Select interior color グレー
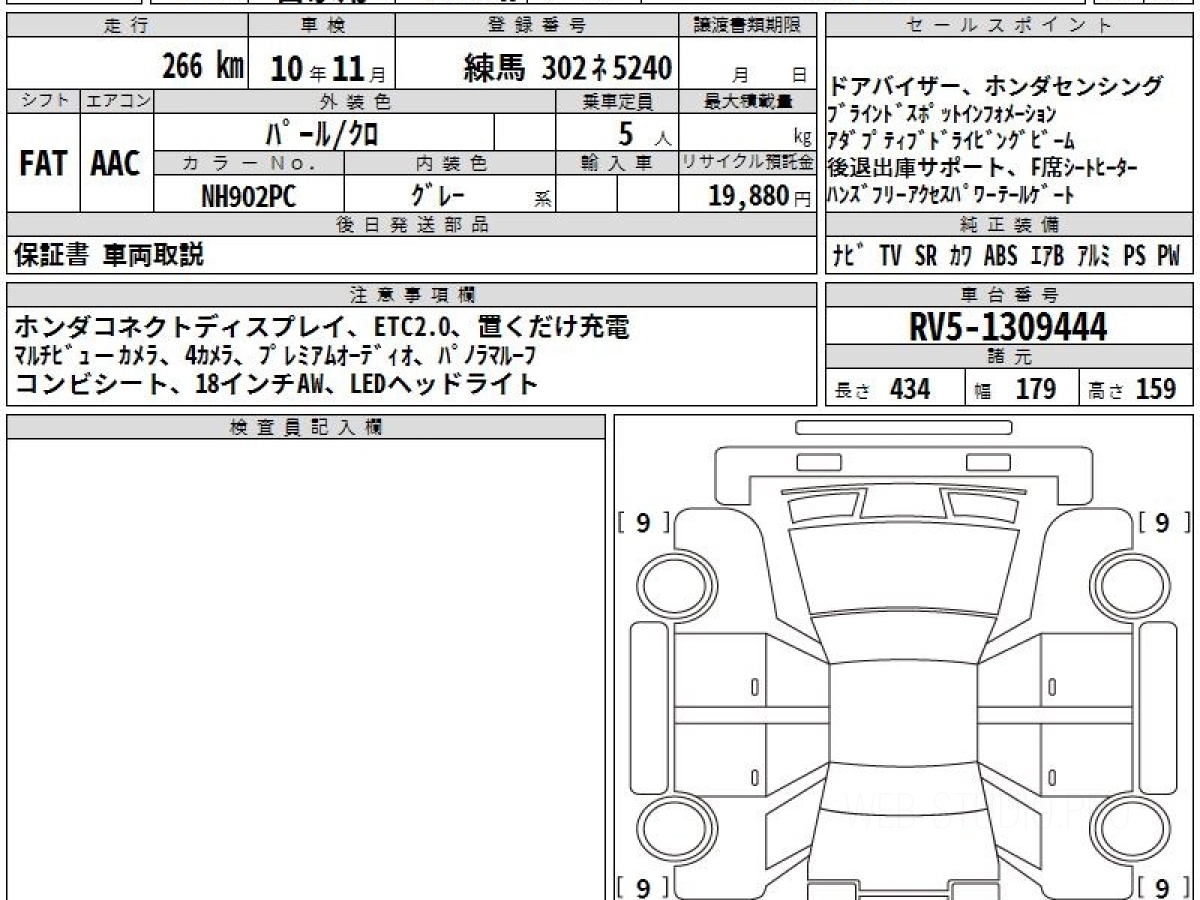 pos(438,194)
